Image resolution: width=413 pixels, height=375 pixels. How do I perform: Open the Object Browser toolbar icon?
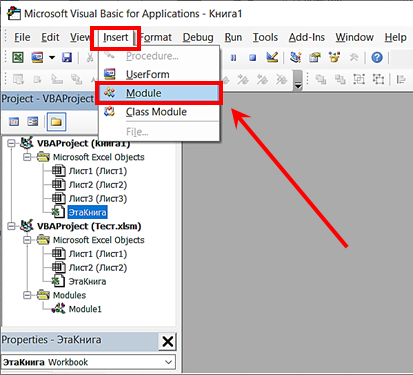[334, 57]
